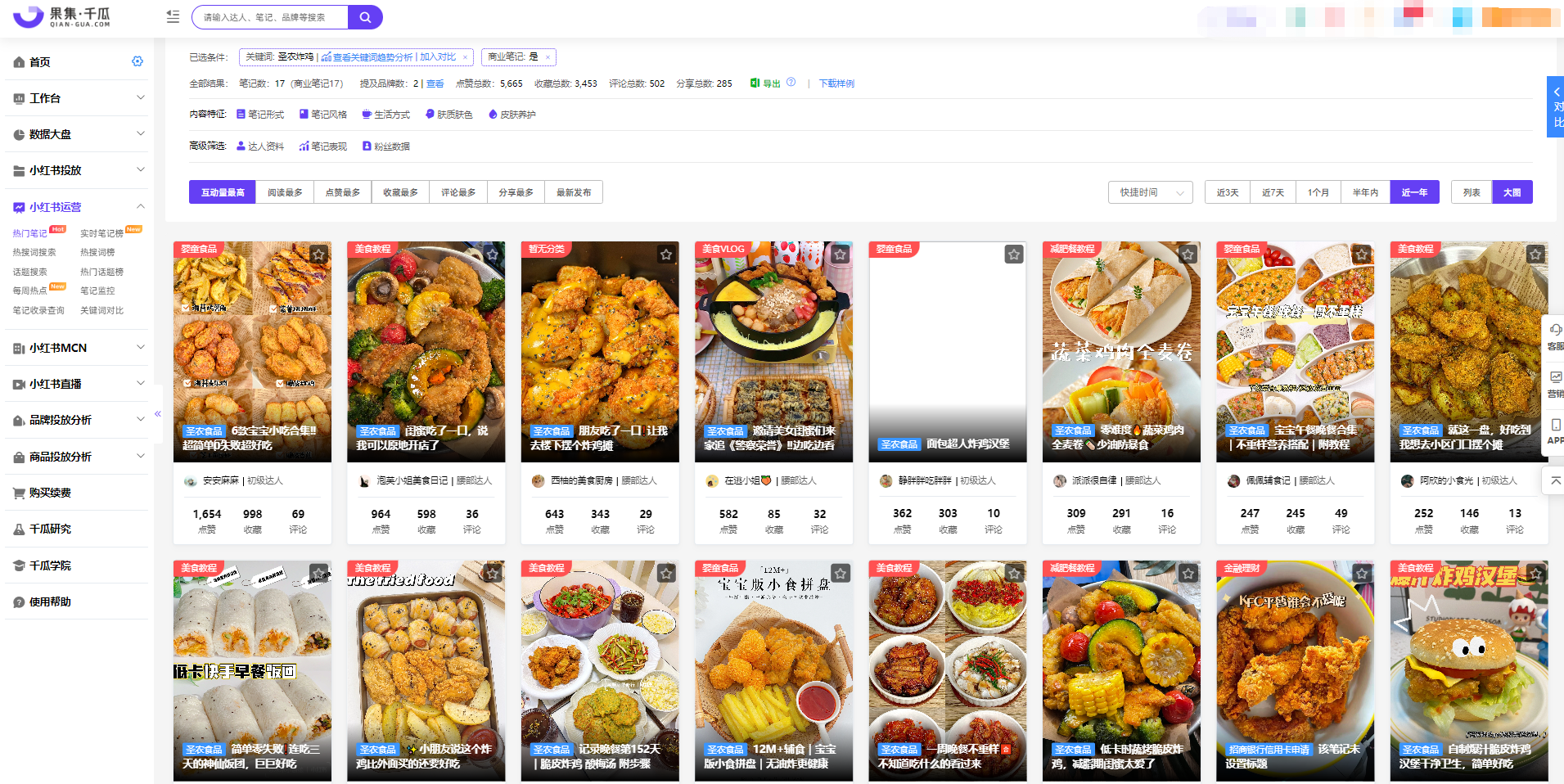
Task: Collapse sidebar with the double-arrow handle
Action: (x=158, y=414)
